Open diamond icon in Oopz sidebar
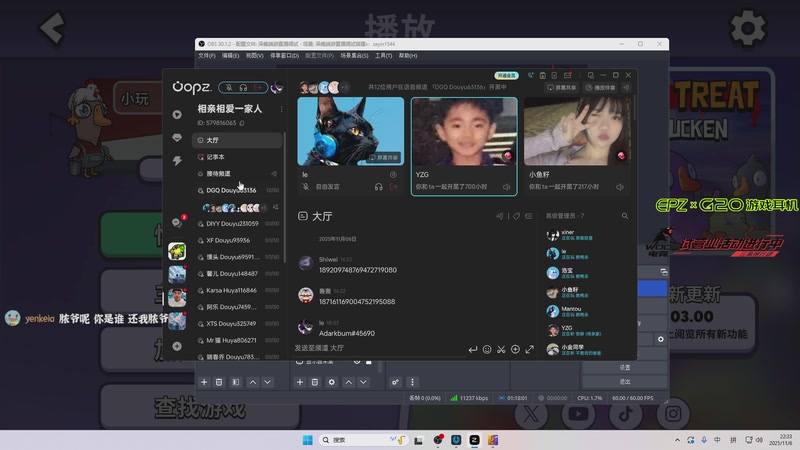 [177, 138]
